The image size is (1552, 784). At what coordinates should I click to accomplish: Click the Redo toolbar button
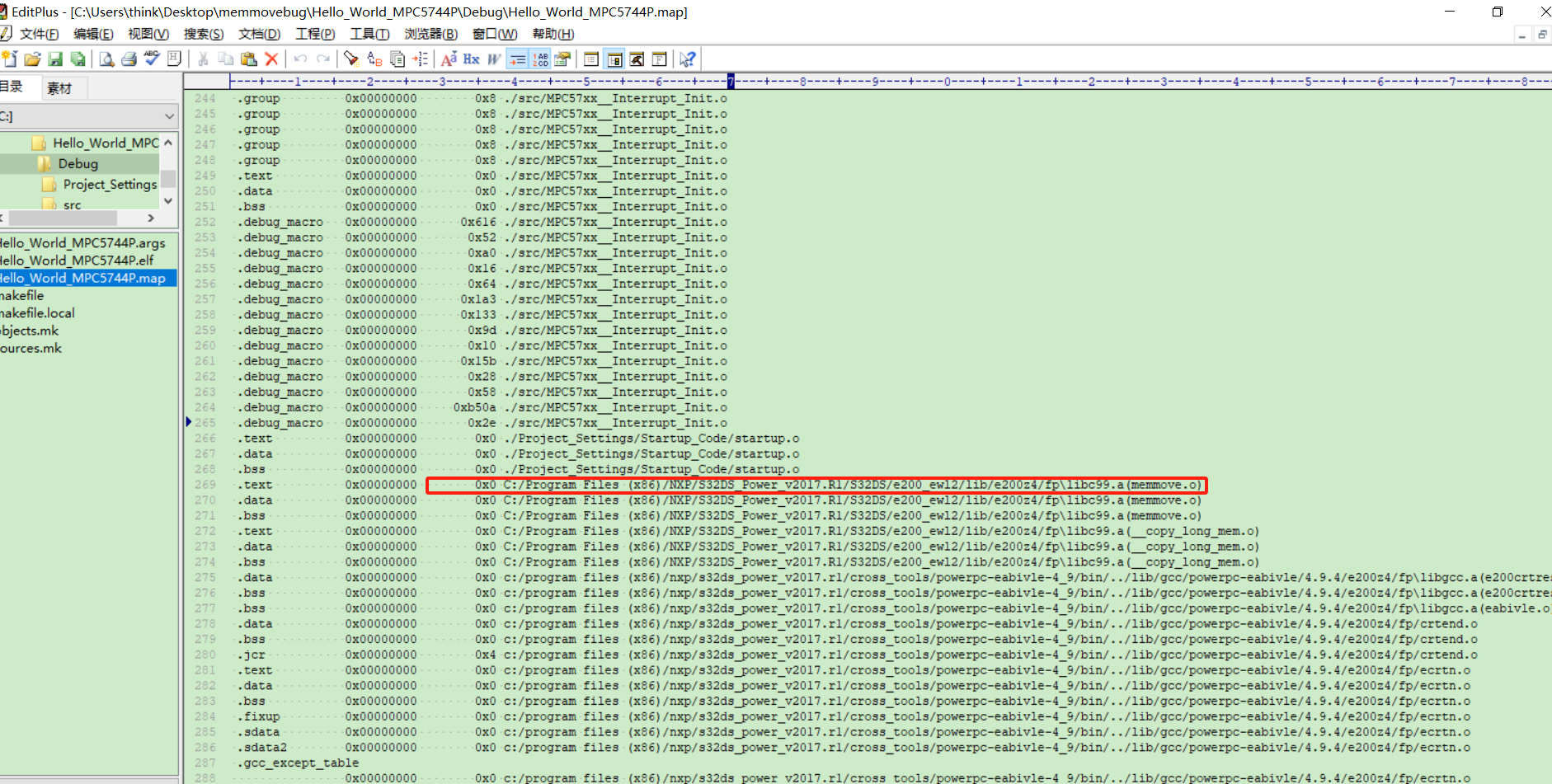tap(322, 59)
